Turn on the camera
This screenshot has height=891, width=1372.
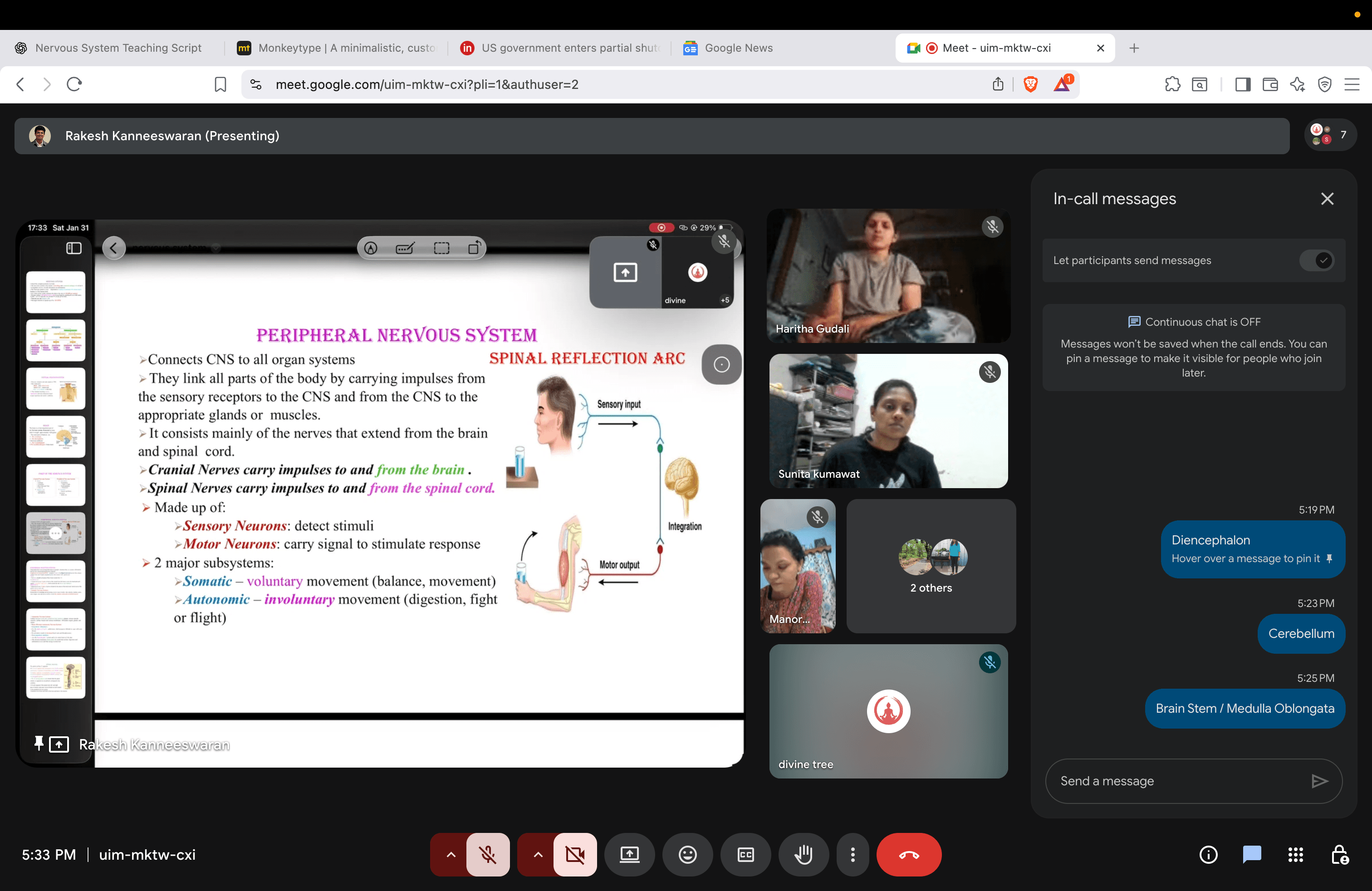point(575,854)
